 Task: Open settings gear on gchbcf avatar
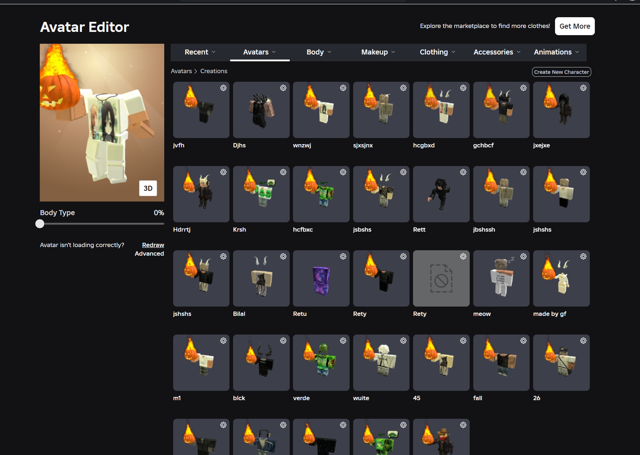[523, 88]
